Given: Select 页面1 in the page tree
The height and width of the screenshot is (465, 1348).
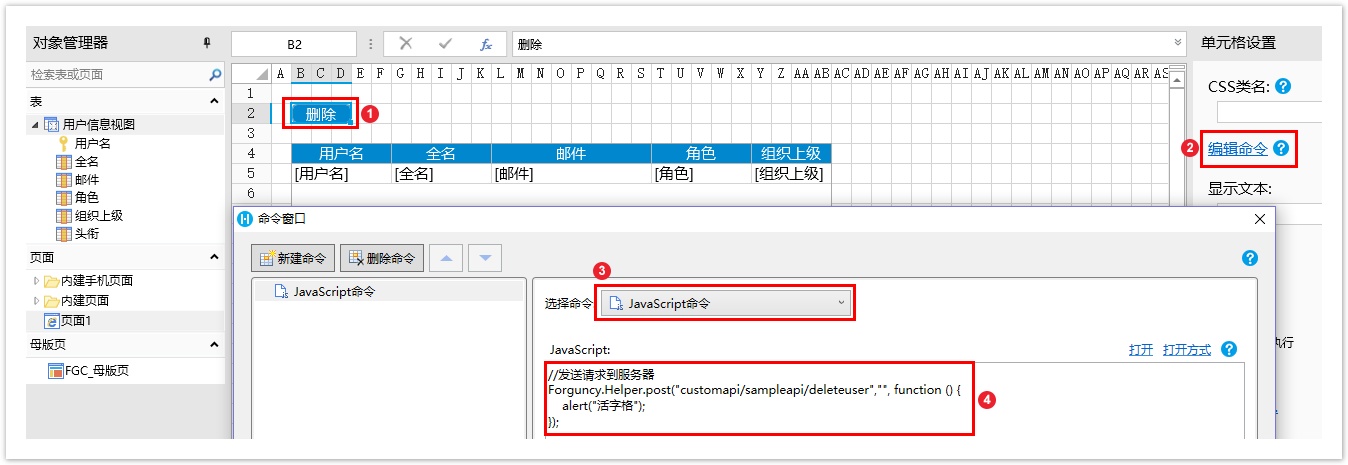Looking at the screenshot, I should pos(75,321).
